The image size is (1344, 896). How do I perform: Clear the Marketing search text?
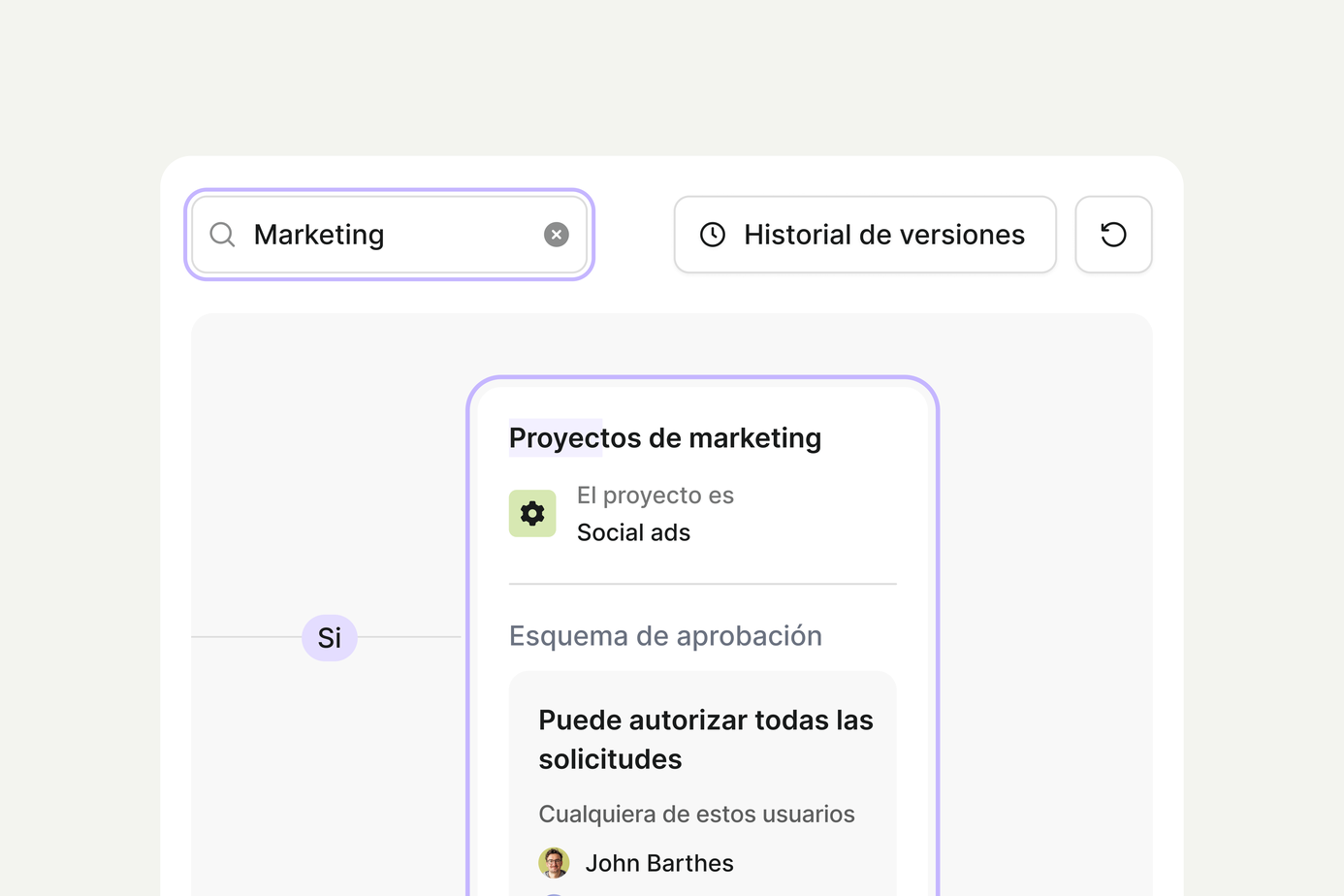(x=557, y=235)
